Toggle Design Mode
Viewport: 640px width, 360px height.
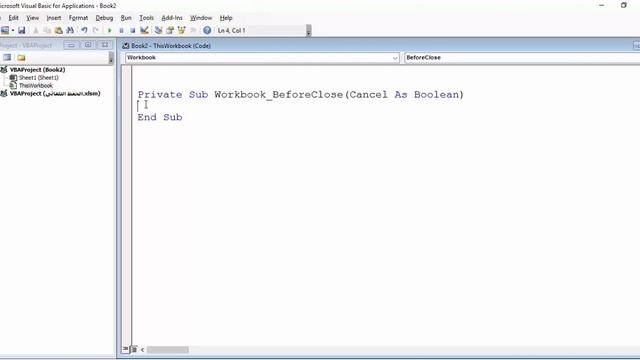click(144, 30)
